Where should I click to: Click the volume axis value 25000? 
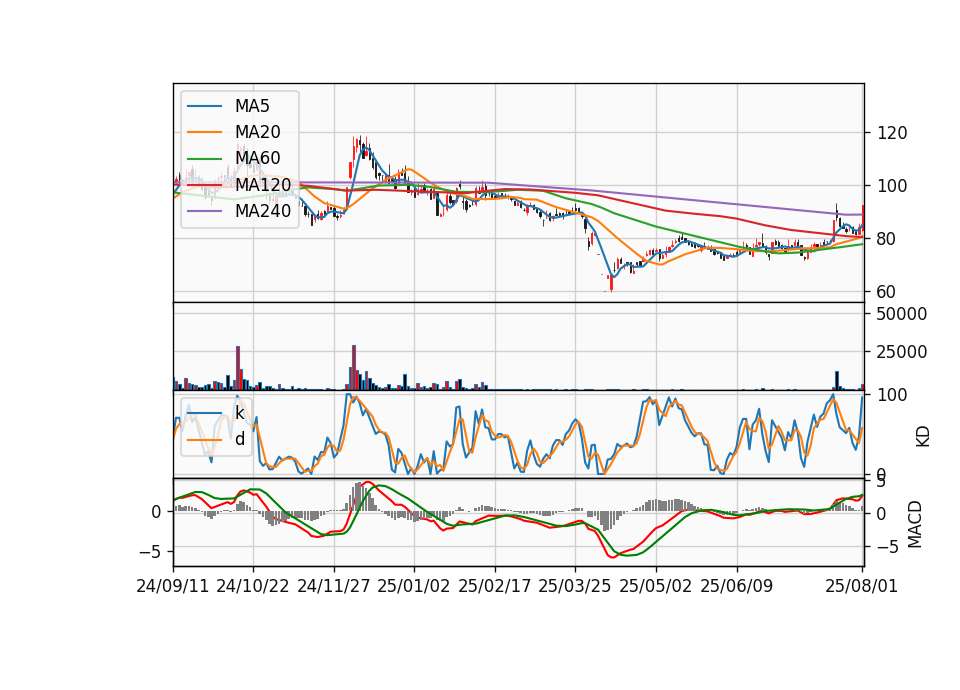(x=902, y=352)
